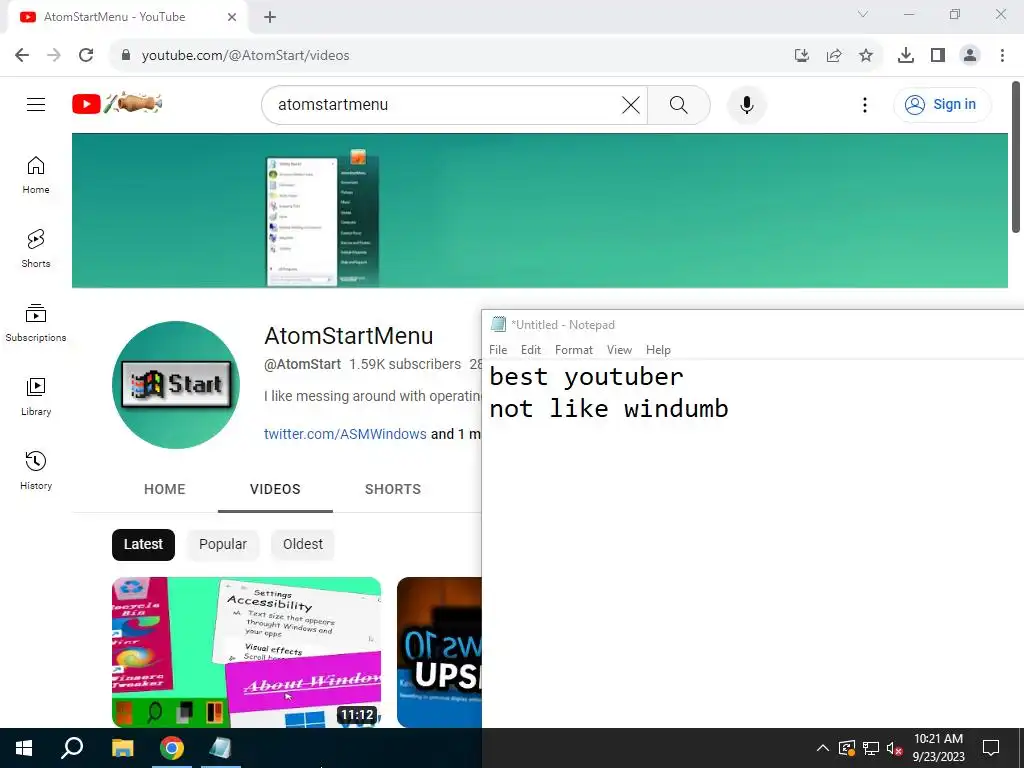Viewport: 1024px width, 768px height.
Task: Sort videos by Popular
Action: [x=223, y=544]
